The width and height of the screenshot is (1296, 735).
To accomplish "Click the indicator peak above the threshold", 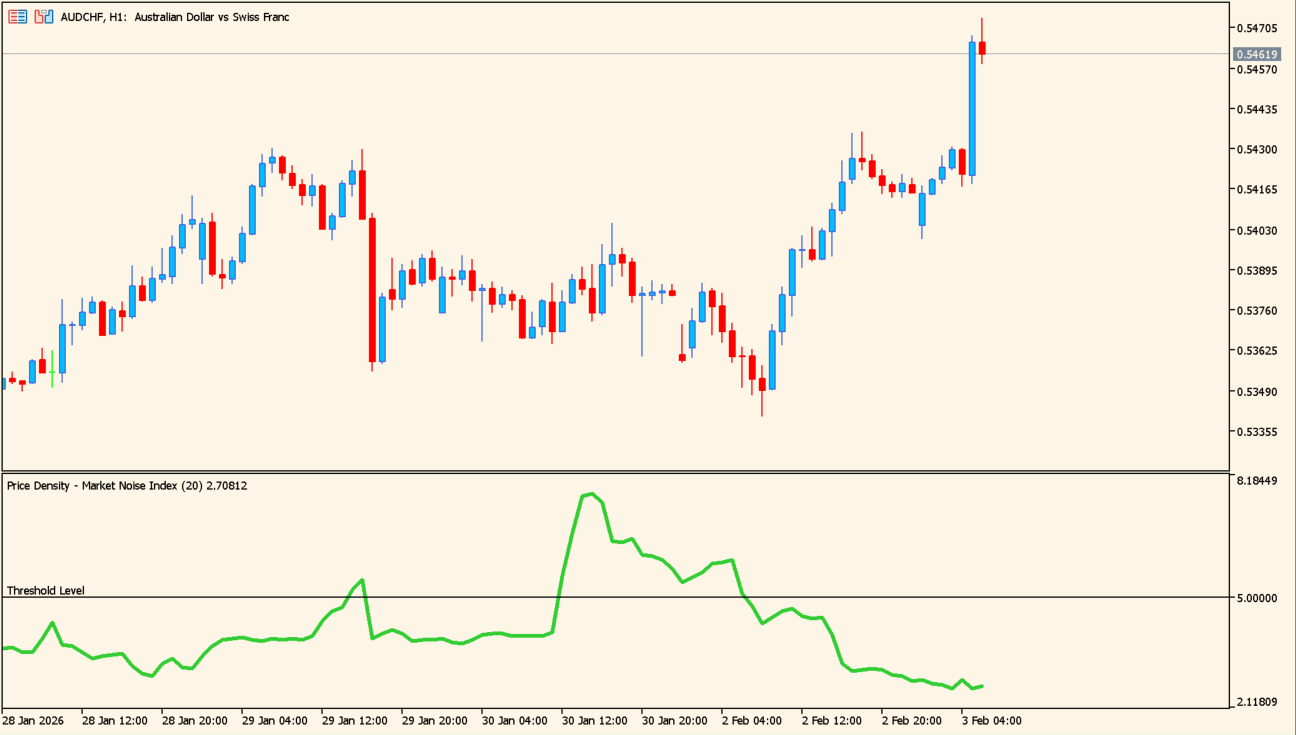I will tap(590, 494).
